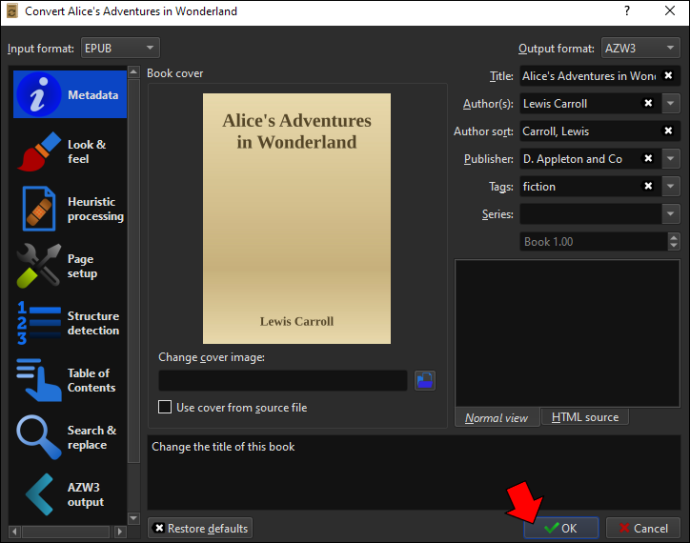Viewport: 690px width, 543px height.
Task: Click the sidebar horizontal scroll left arrow
Action: click(15, 532)
